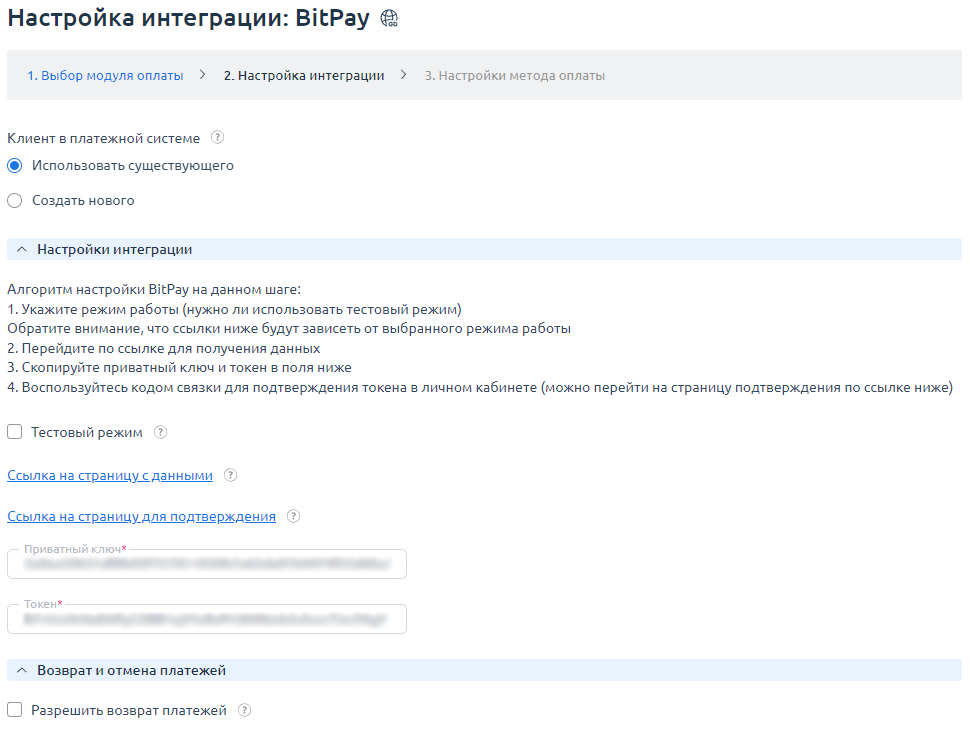Click help icon beside 'Ссылка на страницу для подтверждения'

[x=293, y=516]
